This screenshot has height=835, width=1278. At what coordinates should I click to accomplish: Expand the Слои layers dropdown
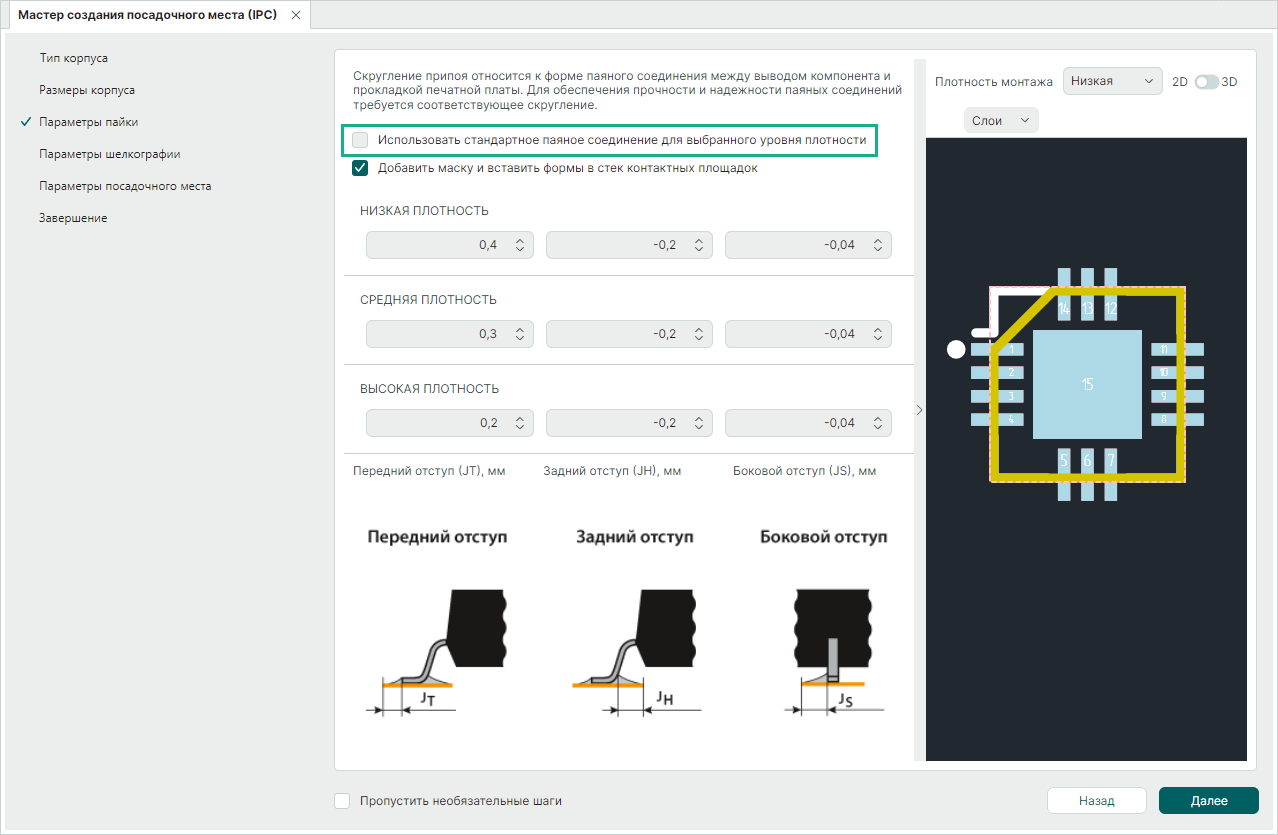click(x=1001, y=120)
